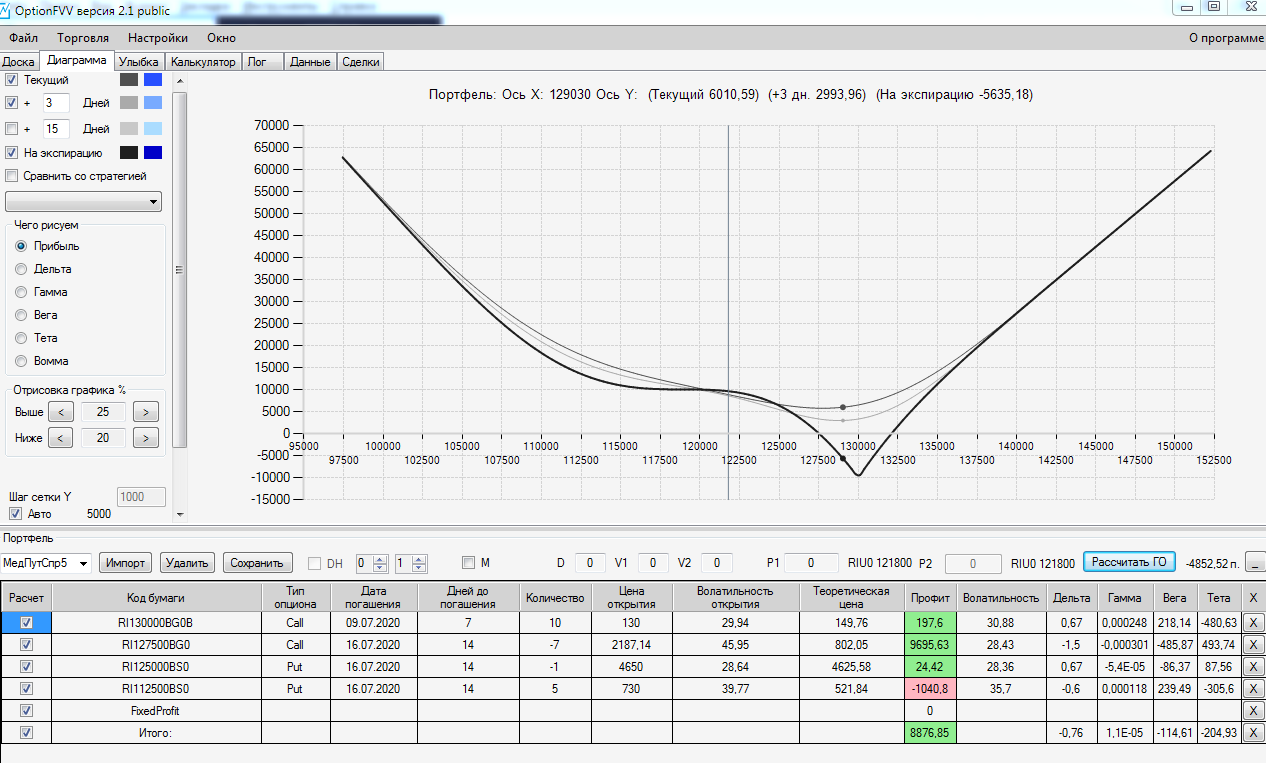
Task: Uncheck Расчет for FixedProfit row
Action: coord(27,711)
